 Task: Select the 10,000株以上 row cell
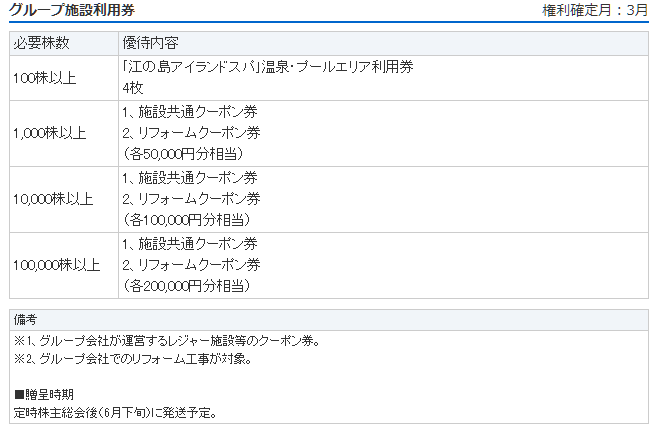pyautogui.click(x=52, y=199)
